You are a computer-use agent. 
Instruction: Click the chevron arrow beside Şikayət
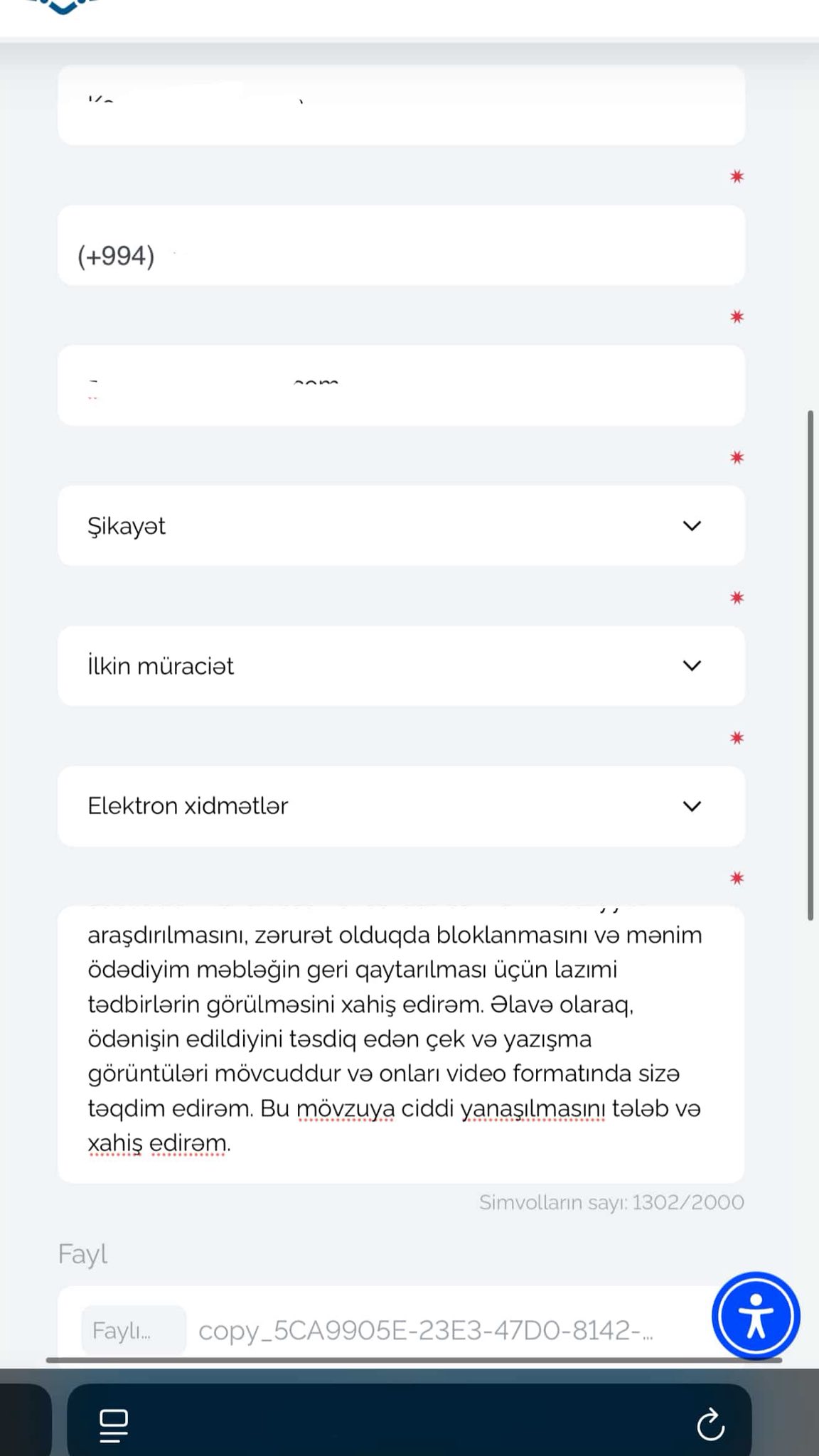692,526
